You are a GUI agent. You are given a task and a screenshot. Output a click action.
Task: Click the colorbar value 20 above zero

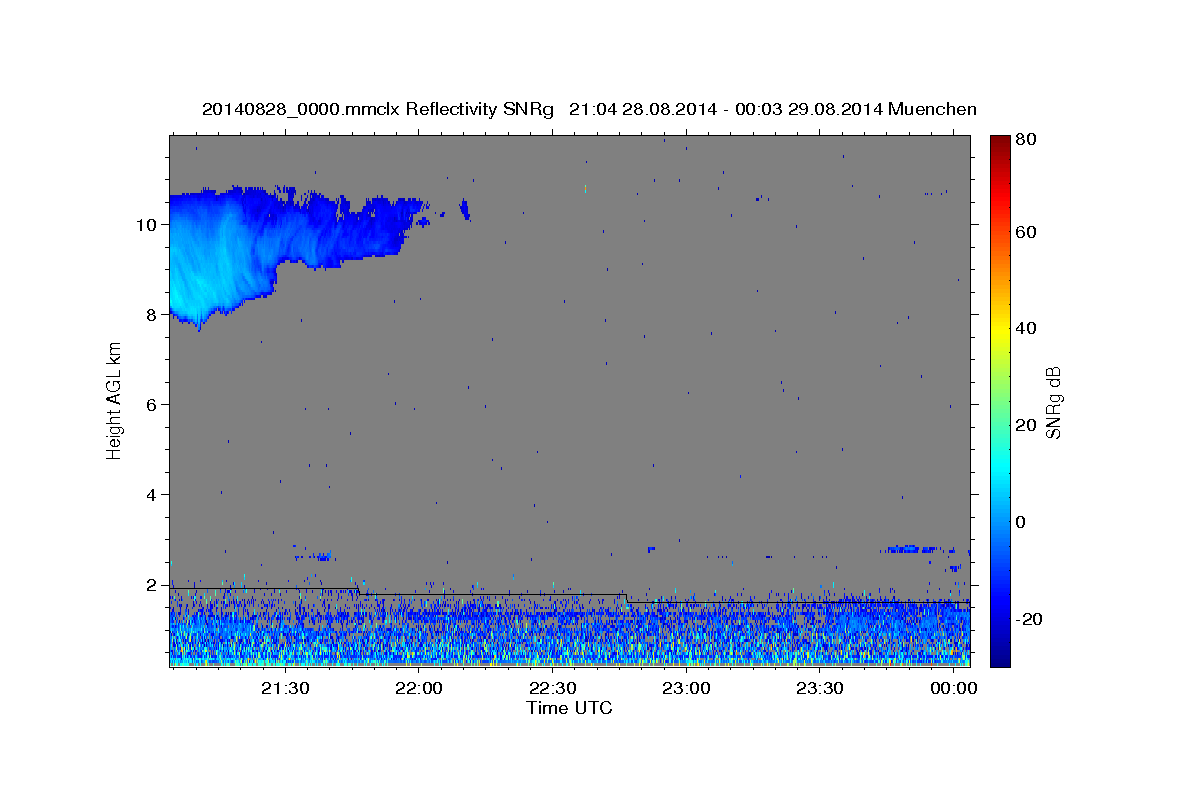click(x=1026, y=425)
